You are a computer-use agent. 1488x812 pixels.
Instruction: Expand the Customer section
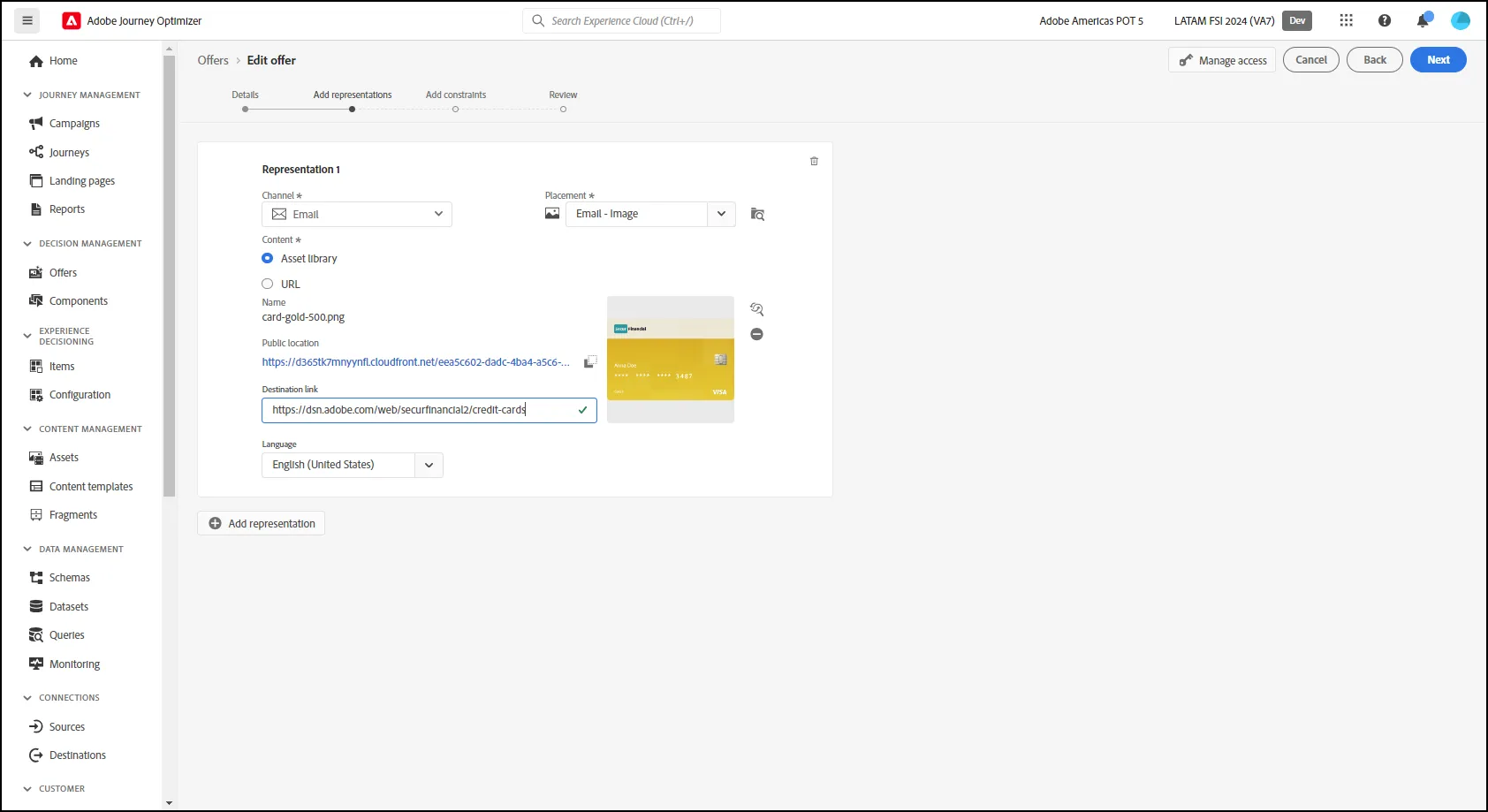click(27, 789)
